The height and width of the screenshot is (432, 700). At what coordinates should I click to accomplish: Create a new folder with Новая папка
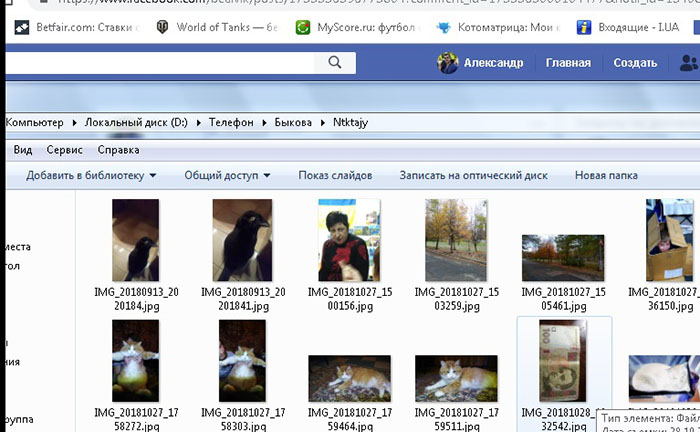[606, 176]
